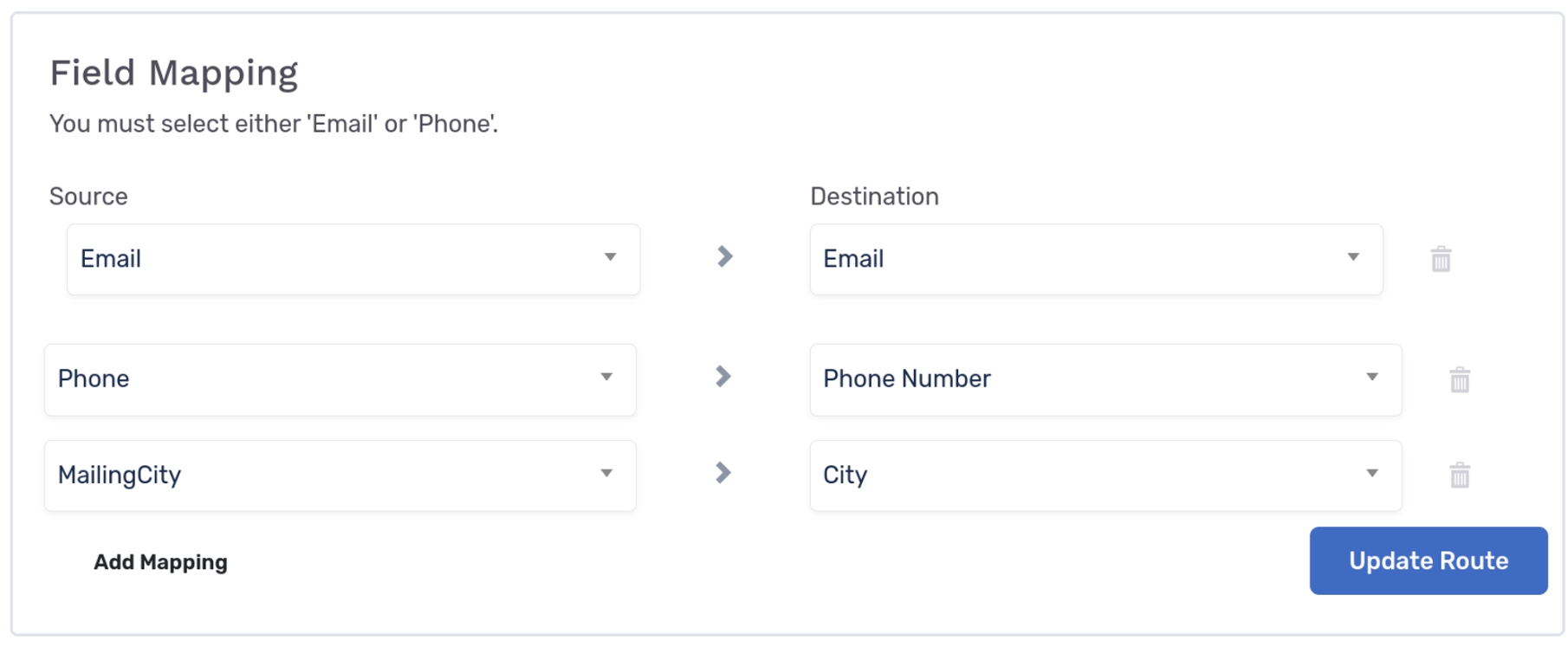Expand caret of destination Email field
Viewport: 1568px width, 647px height.
pyautogui.click(x=1353, y=257)
